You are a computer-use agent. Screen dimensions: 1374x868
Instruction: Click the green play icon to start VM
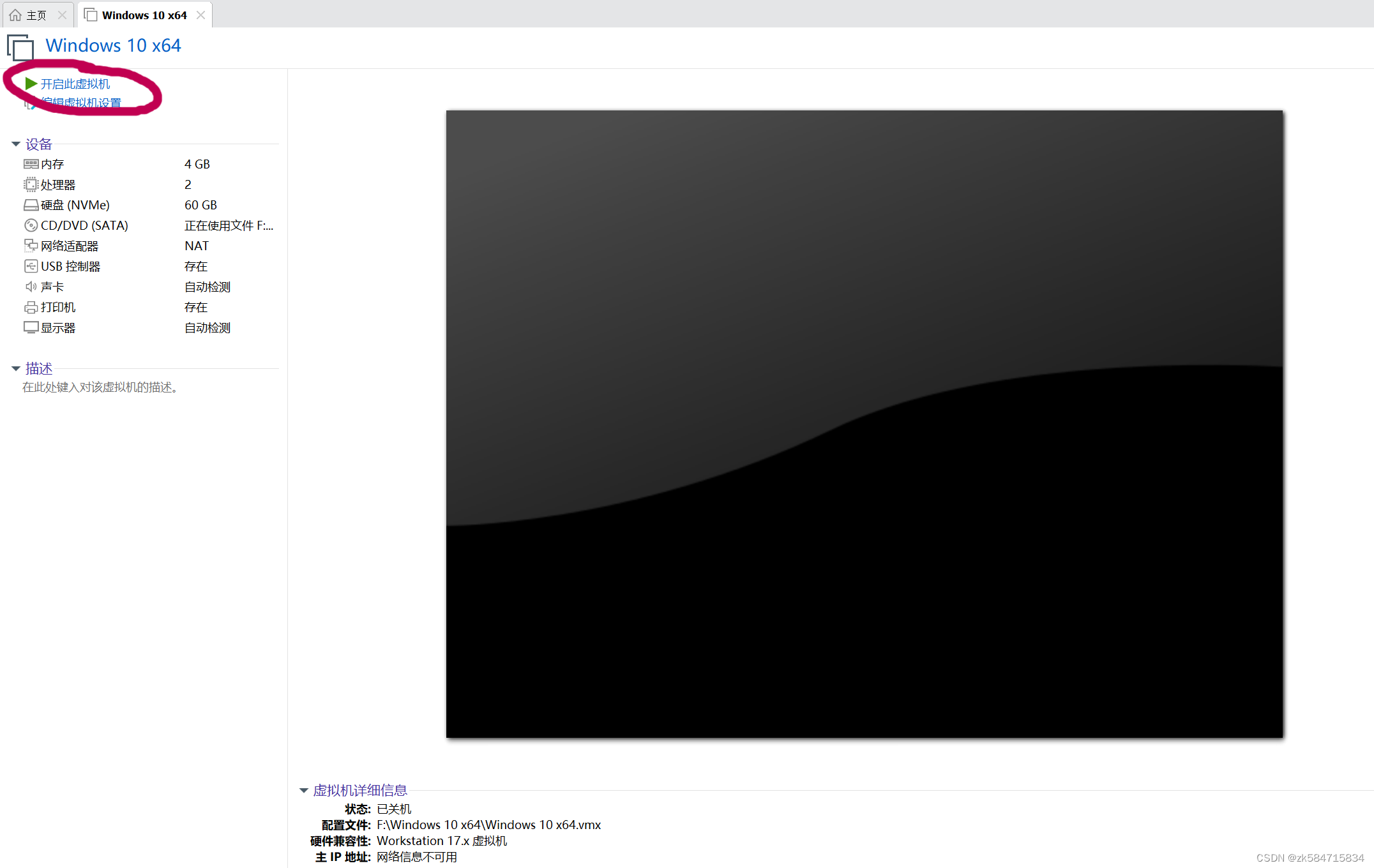31,84
